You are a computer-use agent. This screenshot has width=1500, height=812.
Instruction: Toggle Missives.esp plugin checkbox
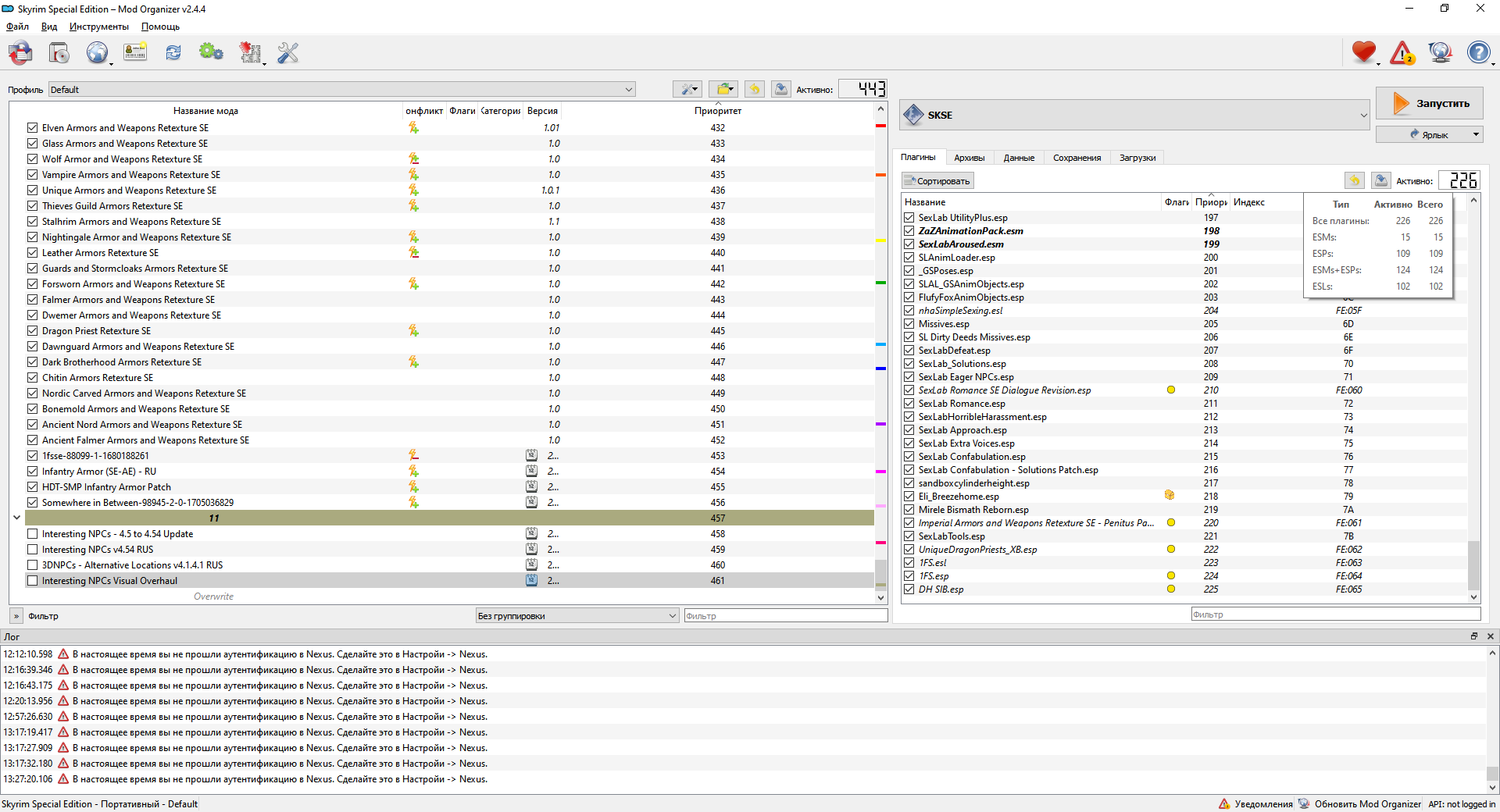(909, 324)
